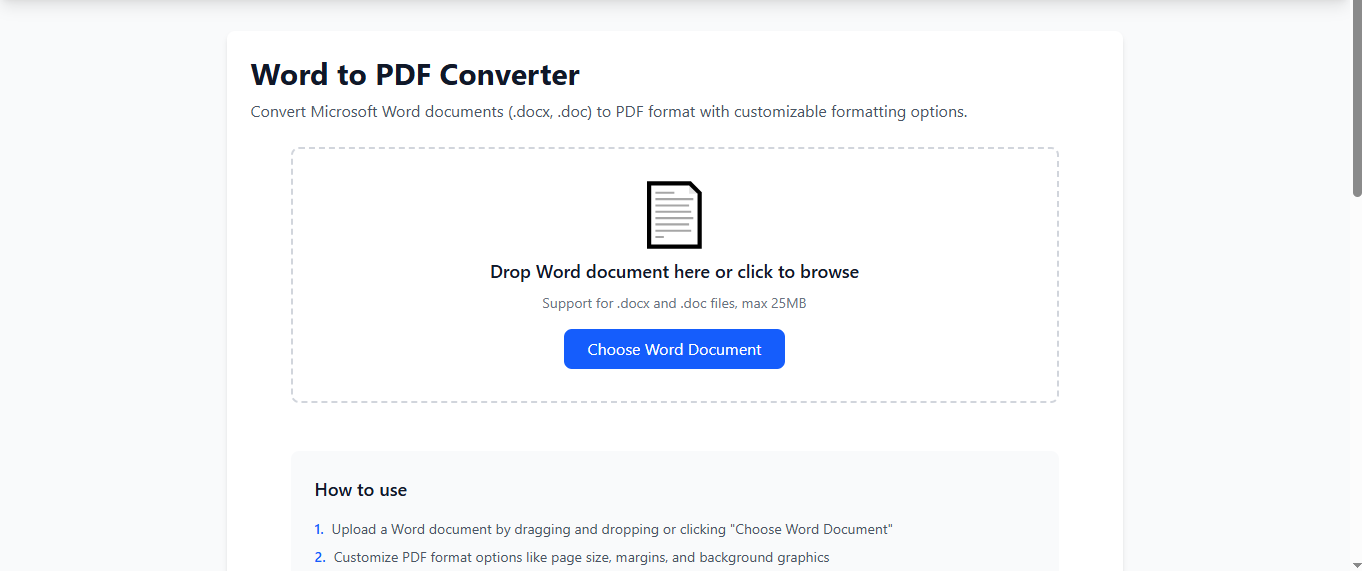Viewport: 1362px width, 571px height.
Task: Click the blue step number "1."
Action: pos(319,530)
